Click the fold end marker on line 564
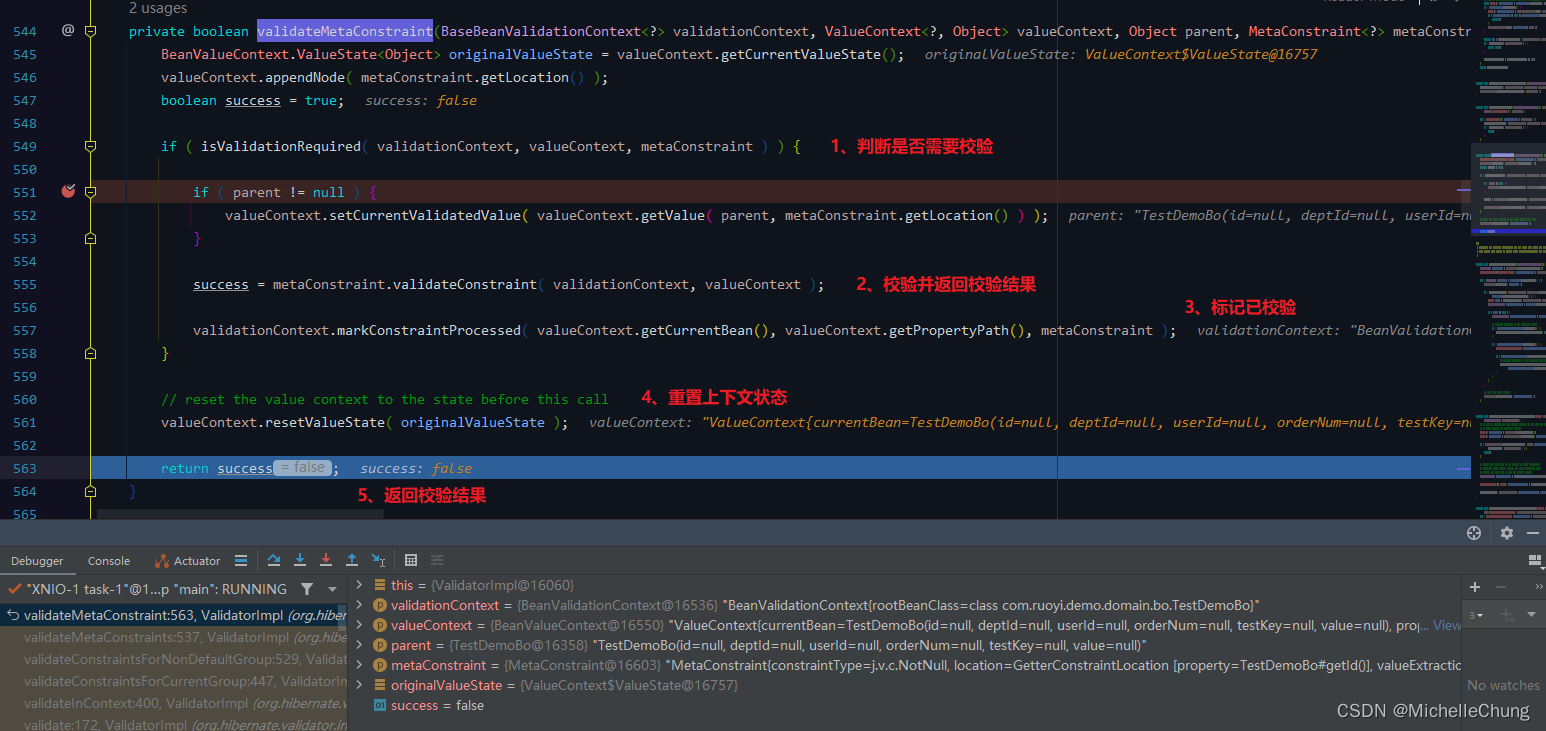 tap(91, 491)
